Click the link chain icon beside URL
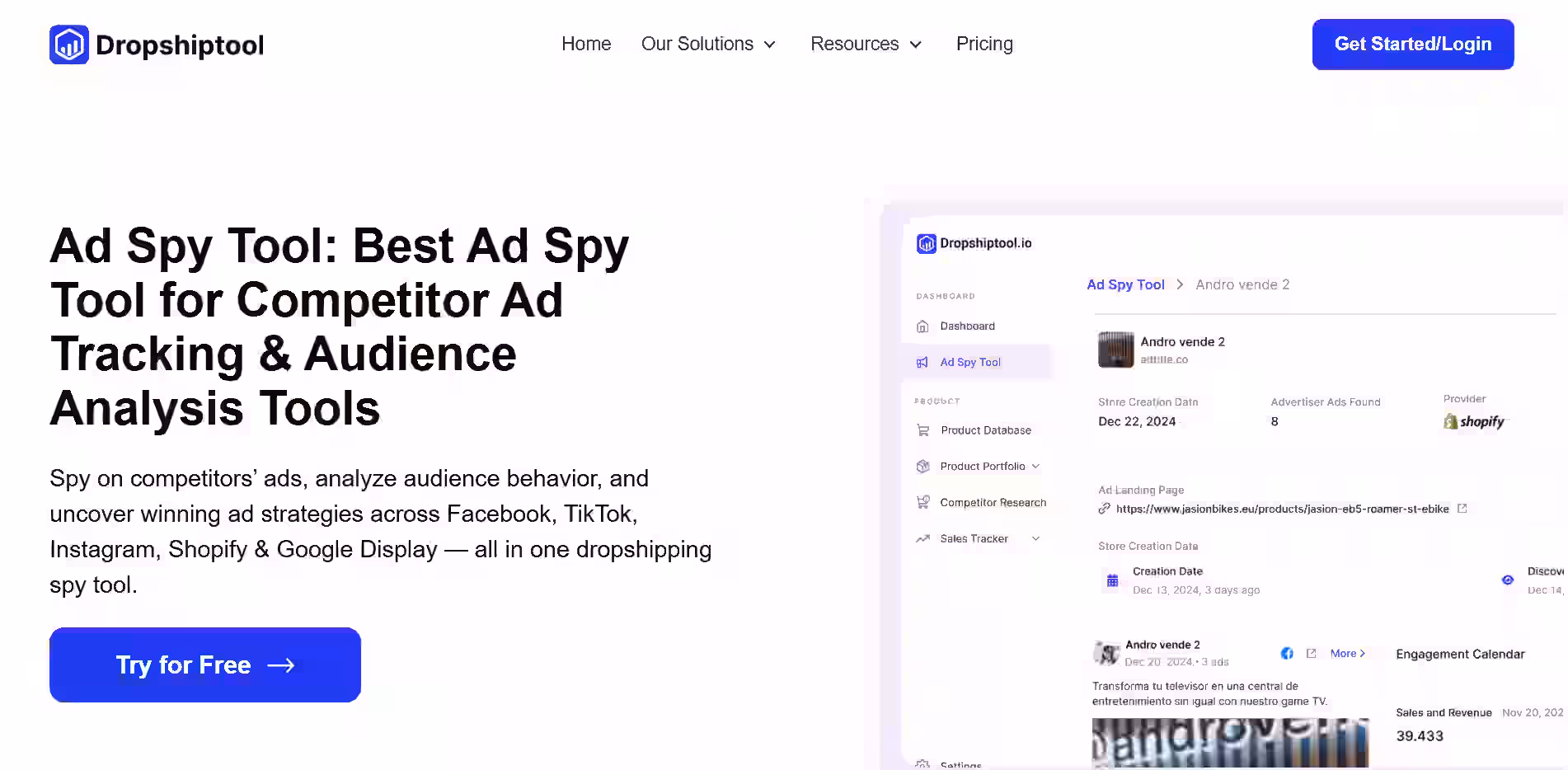The image size is (1568, 770). point(1104,509)
